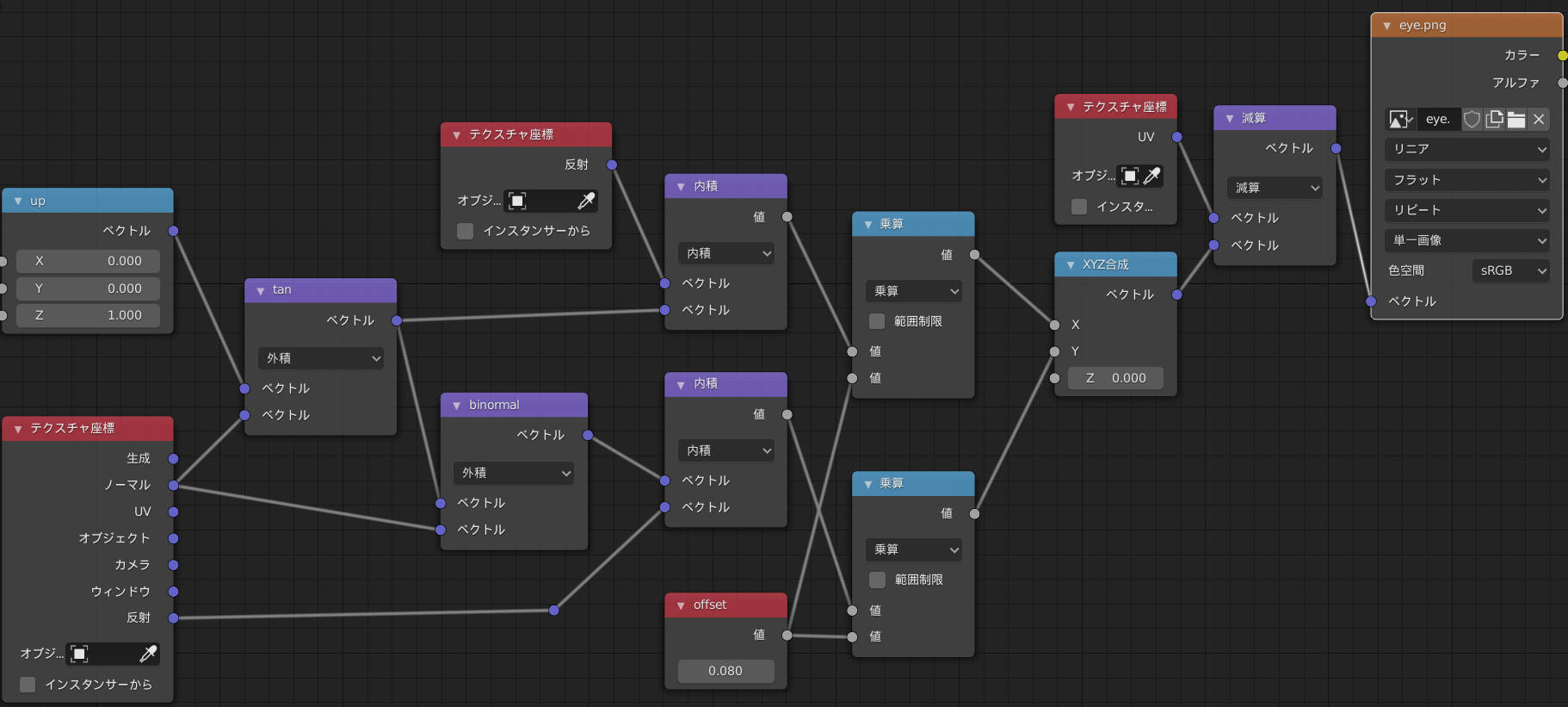Collapse the offset node with its triangle

click(x=681, y=605)
